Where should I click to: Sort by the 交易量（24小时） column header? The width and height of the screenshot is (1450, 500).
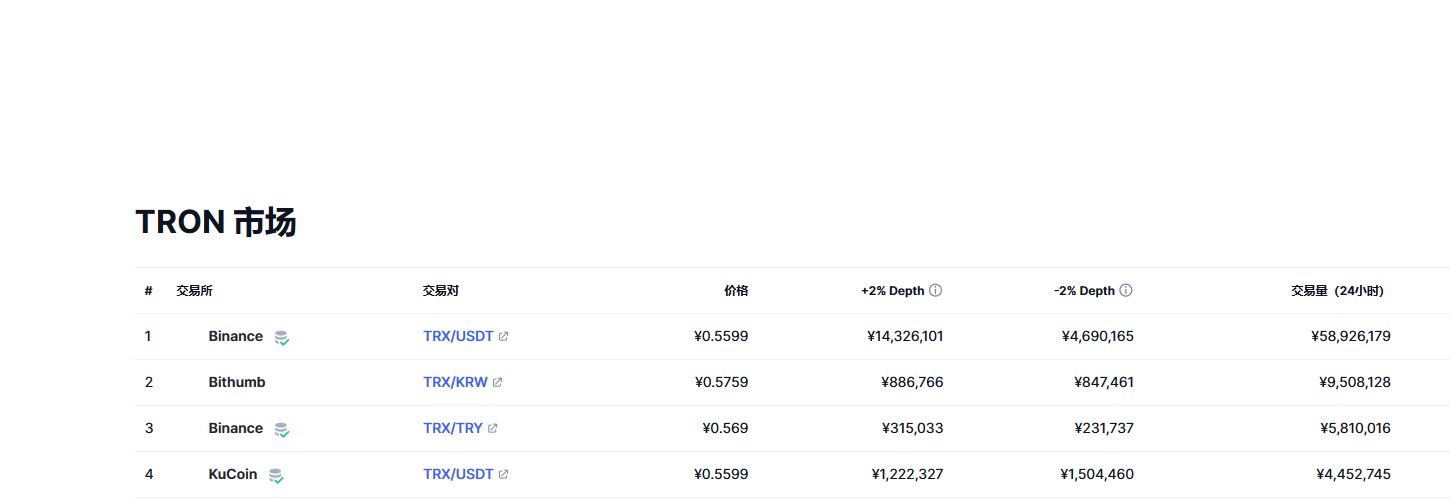(x=1337, y=291)
